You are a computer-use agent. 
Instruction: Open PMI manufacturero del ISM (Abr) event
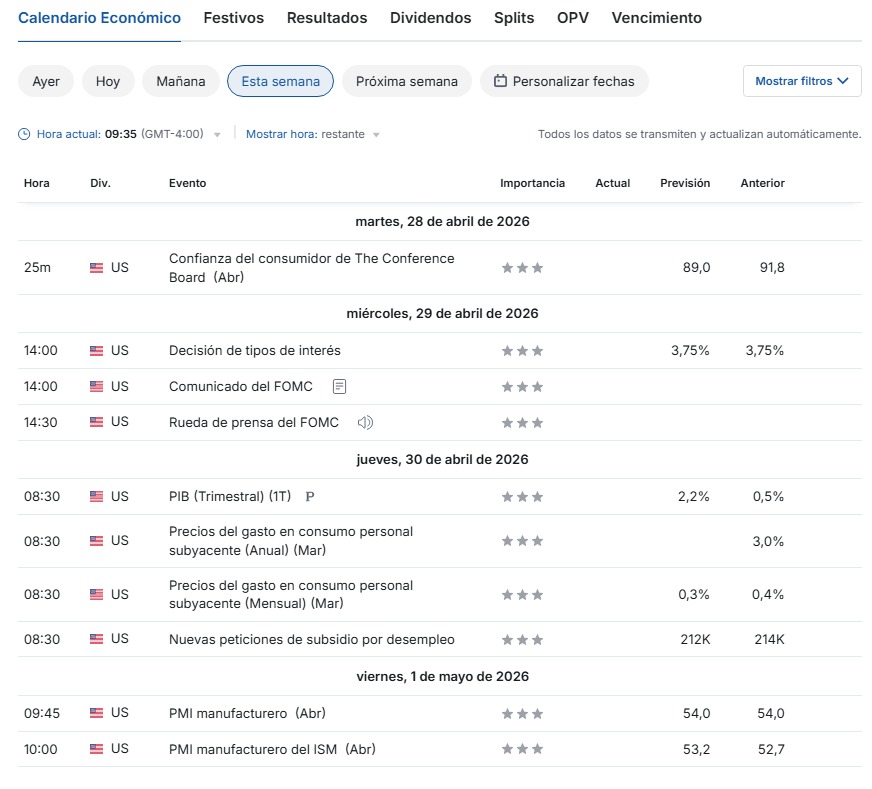pyautogui.click(x=272, y=749)
